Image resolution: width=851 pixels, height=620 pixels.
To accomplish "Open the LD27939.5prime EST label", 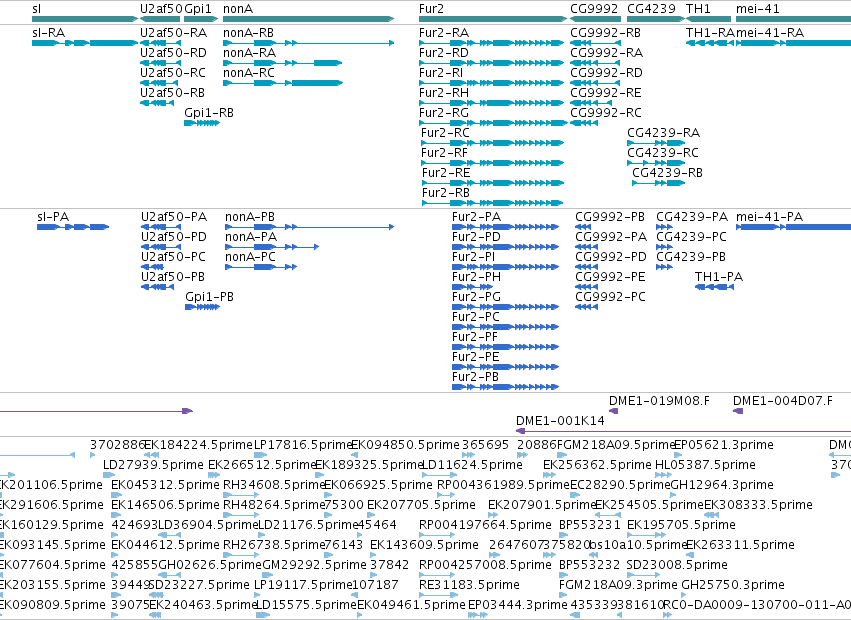I will [153, 465].
